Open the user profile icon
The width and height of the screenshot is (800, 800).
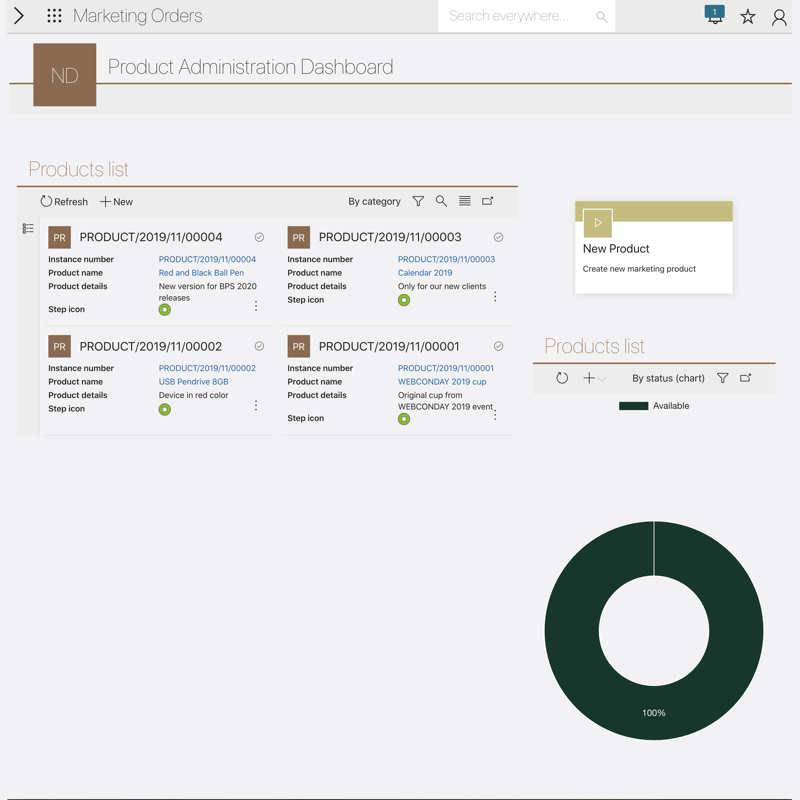(x=779, y=16)
